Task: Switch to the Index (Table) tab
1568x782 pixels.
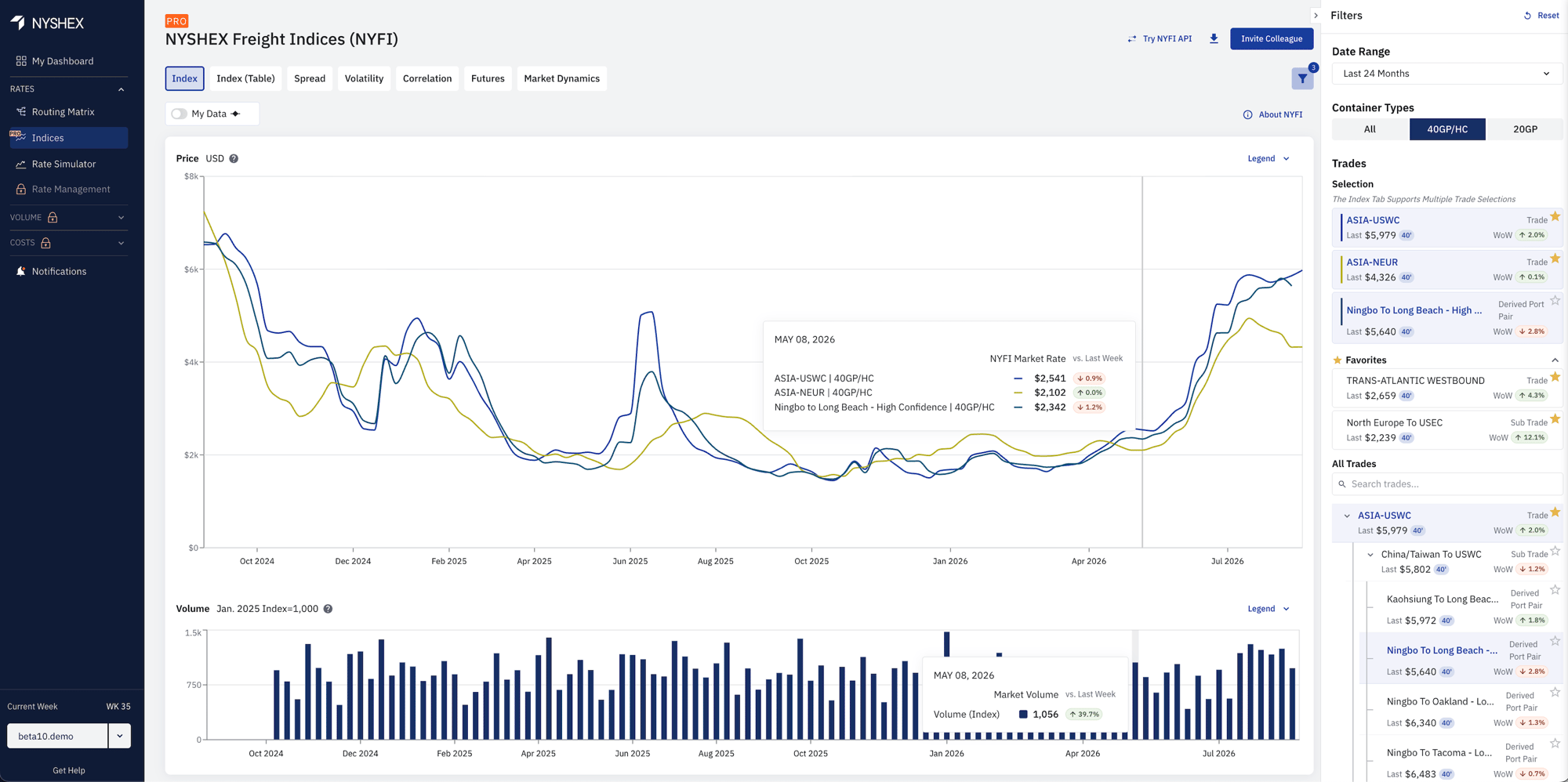Action: pyautogui.click(x=245, y=78)
